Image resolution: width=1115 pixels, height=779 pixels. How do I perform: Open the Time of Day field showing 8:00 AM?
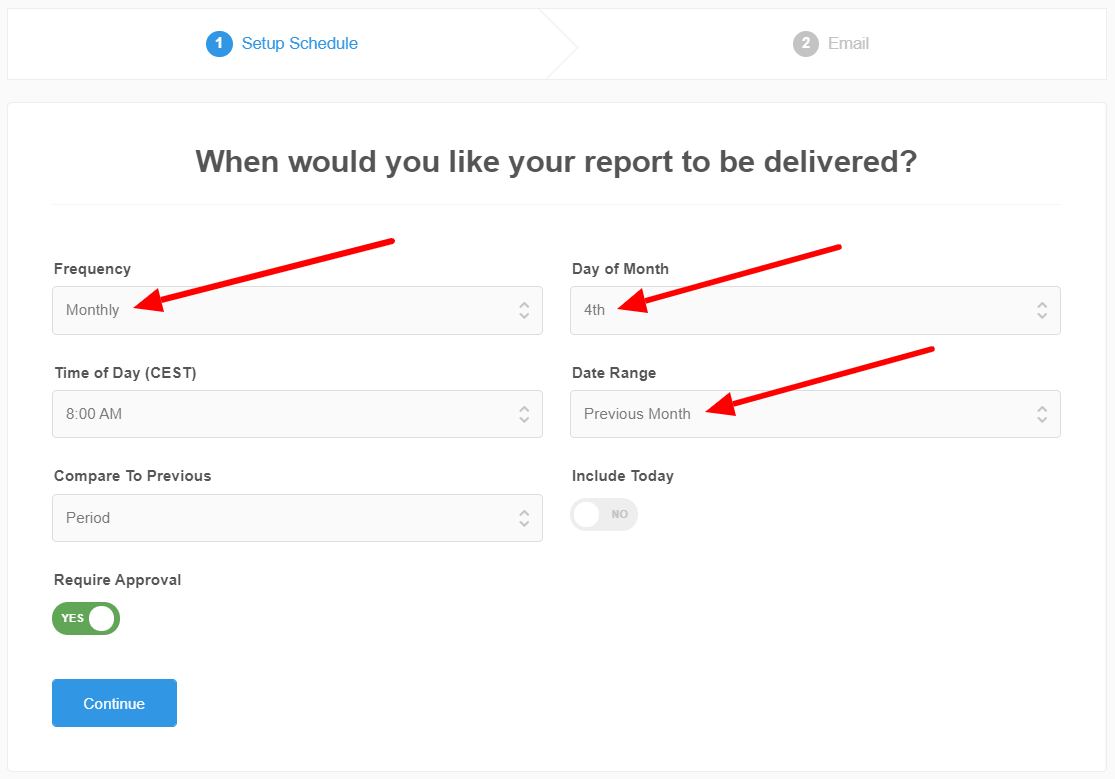(x=297, y=414)
